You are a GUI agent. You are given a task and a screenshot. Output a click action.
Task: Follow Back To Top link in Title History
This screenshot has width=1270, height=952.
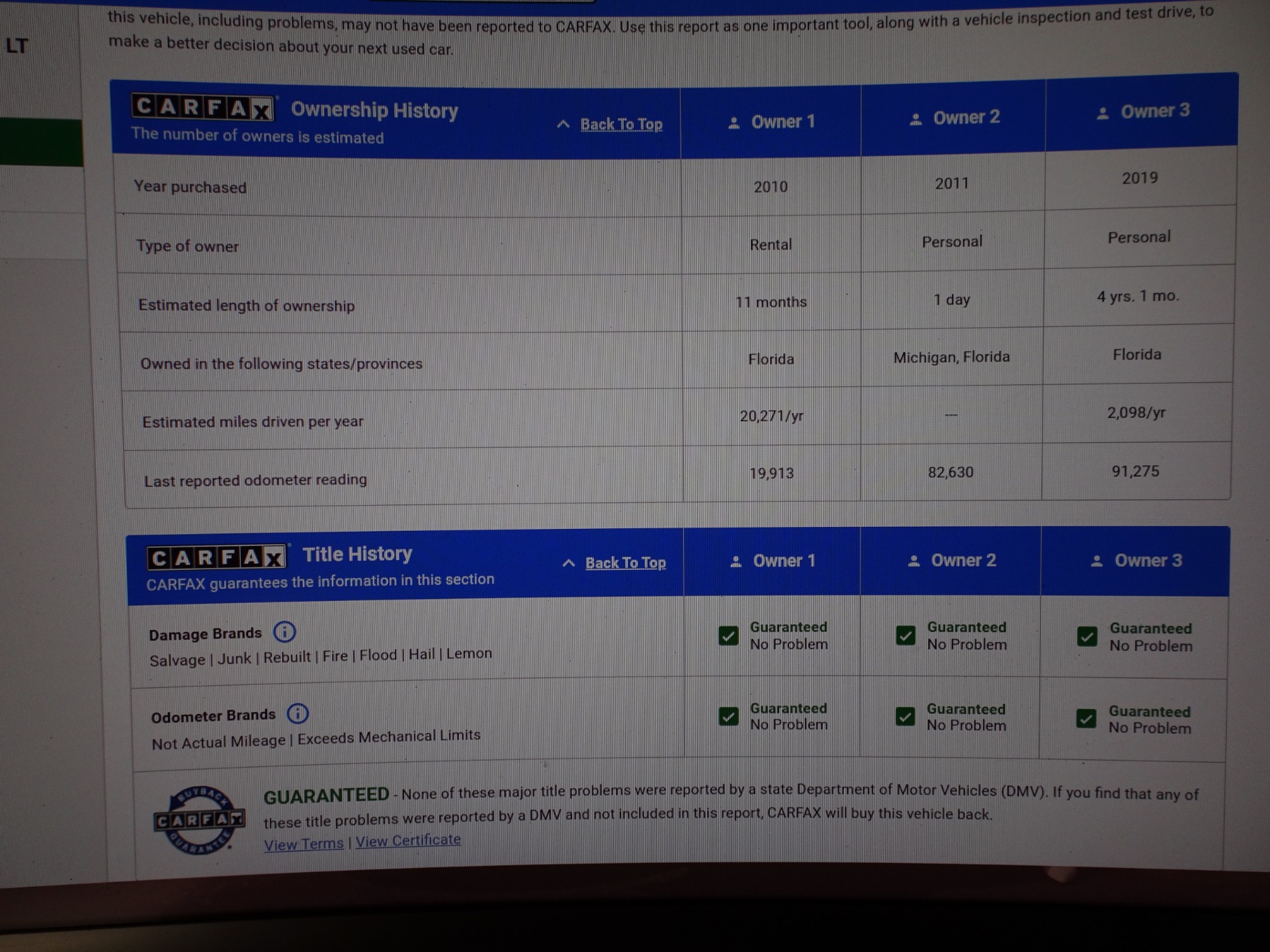click(626, 563)
